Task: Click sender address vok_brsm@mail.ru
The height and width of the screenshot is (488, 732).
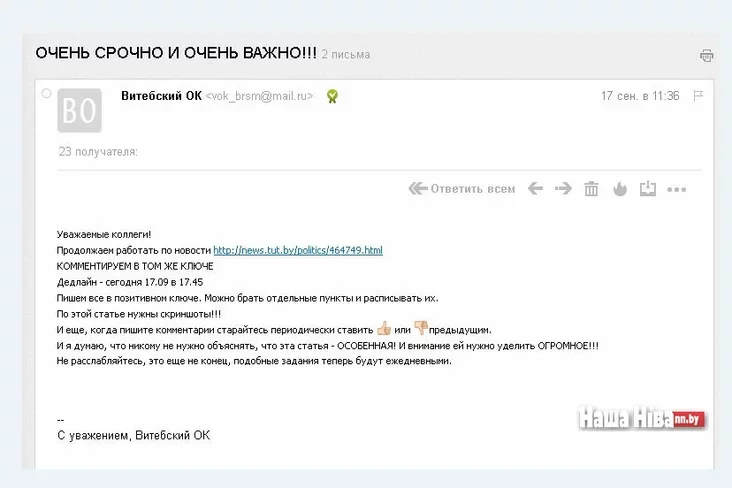Action: pos(260,96)
